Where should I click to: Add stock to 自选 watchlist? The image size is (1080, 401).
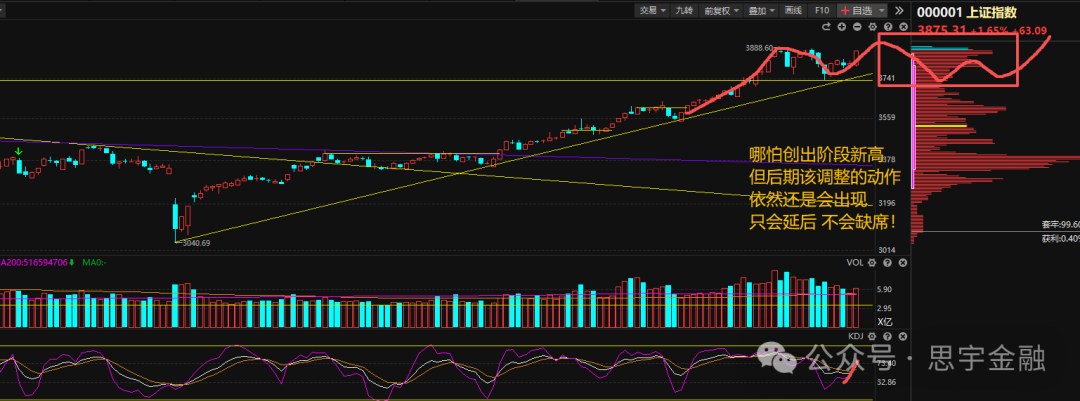point(857,10)
